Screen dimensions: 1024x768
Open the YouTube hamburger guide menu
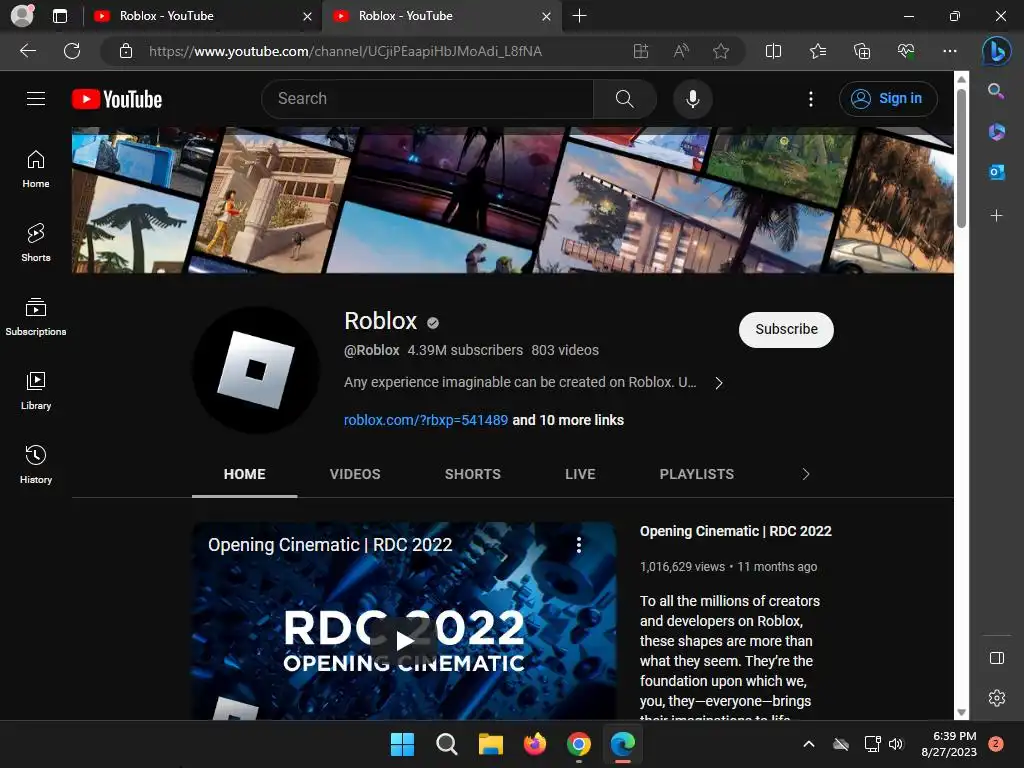point(36,99)
